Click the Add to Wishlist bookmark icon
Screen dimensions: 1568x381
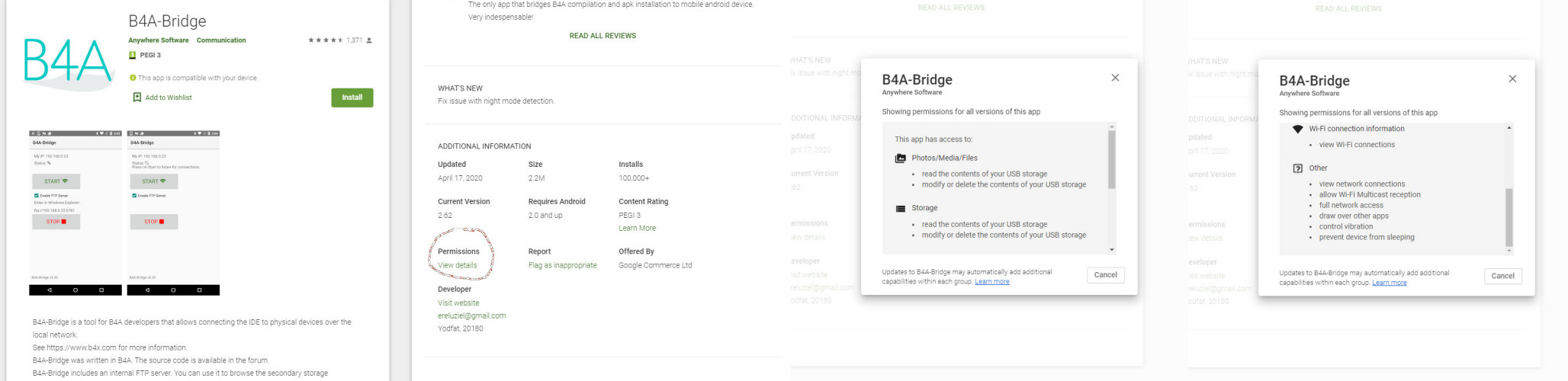[x=137, y=98]
